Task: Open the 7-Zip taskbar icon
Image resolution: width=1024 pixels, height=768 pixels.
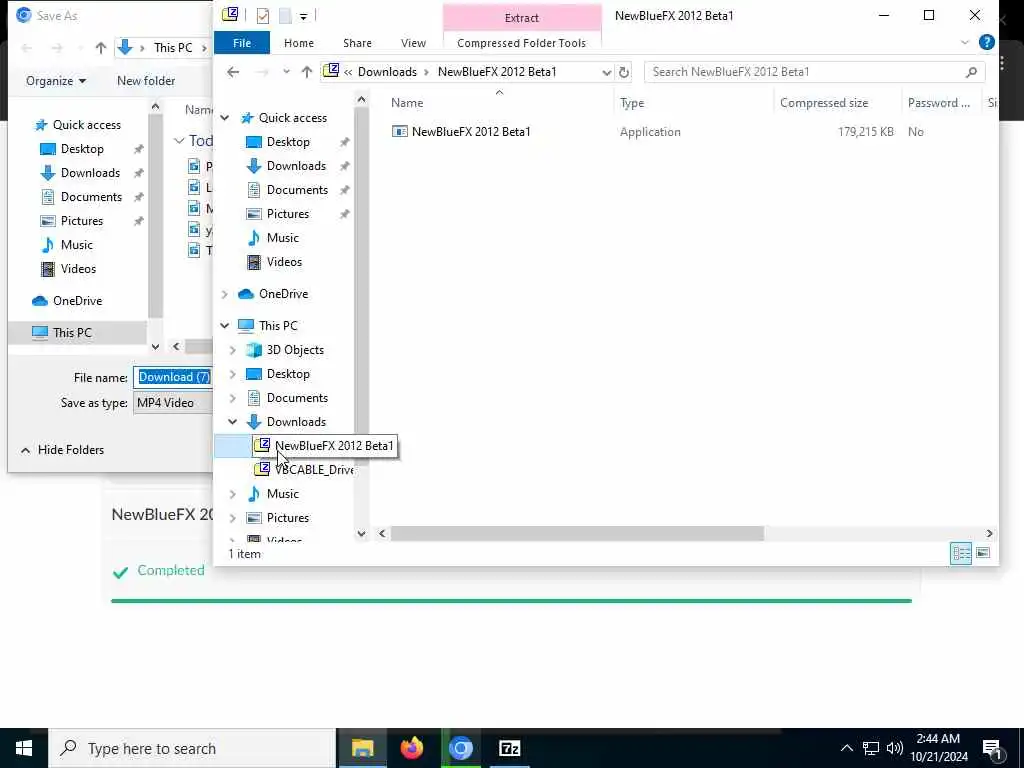Action: click(x=509, y=748)
